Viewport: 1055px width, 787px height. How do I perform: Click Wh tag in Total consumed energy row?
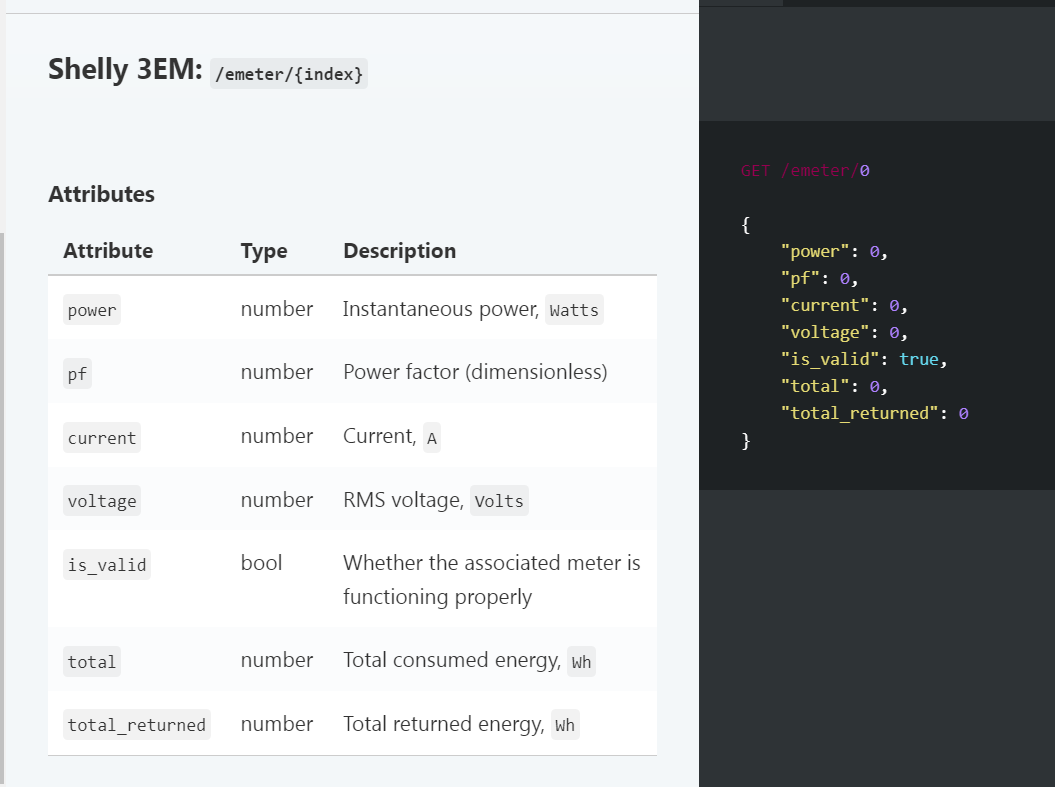click(581, 661)
